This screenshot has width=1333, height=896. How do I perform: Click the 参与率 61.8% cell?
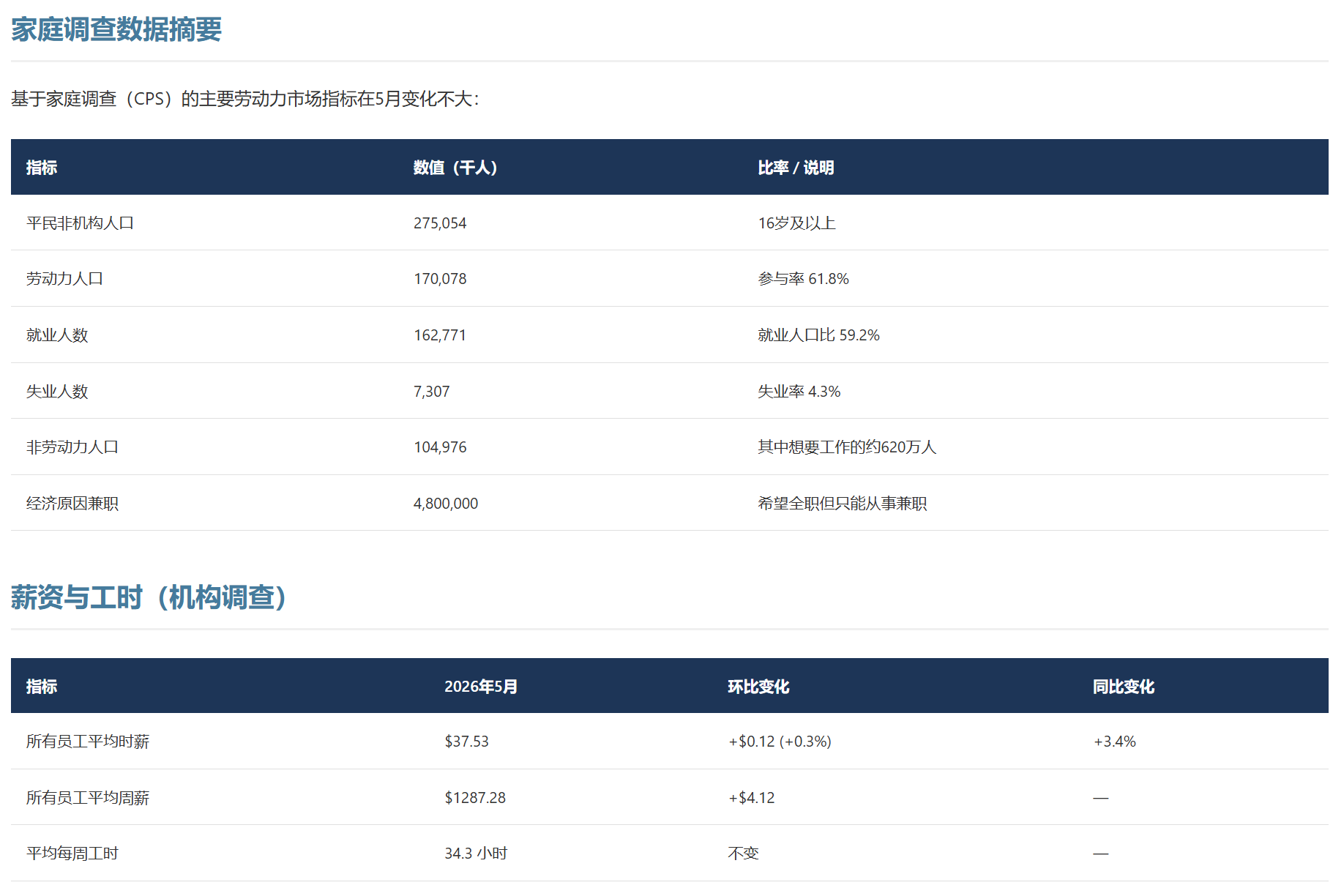pyautogui.click(x=803, y=279)
